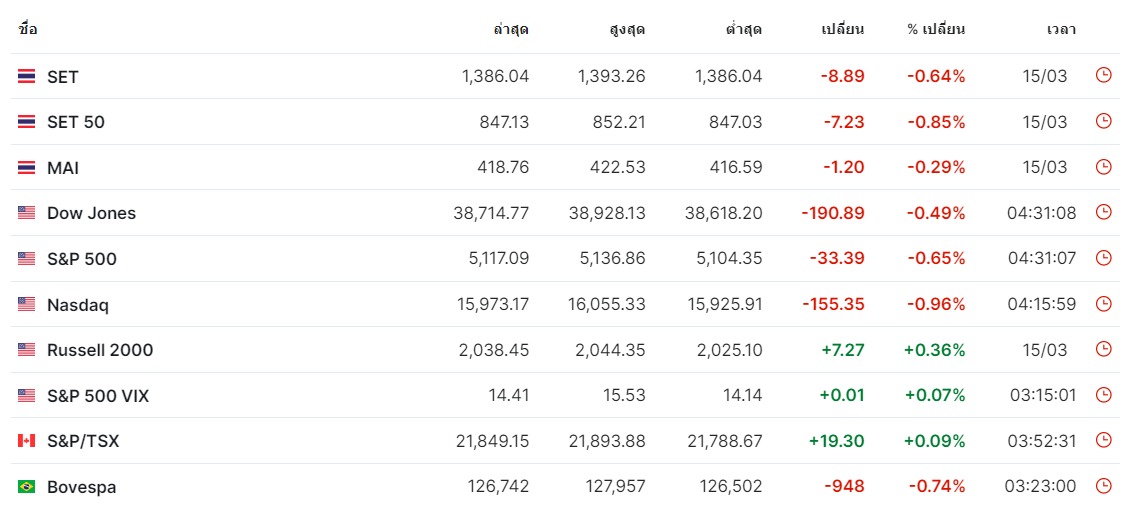Open the Dow Jones index link

coord(91,213)
